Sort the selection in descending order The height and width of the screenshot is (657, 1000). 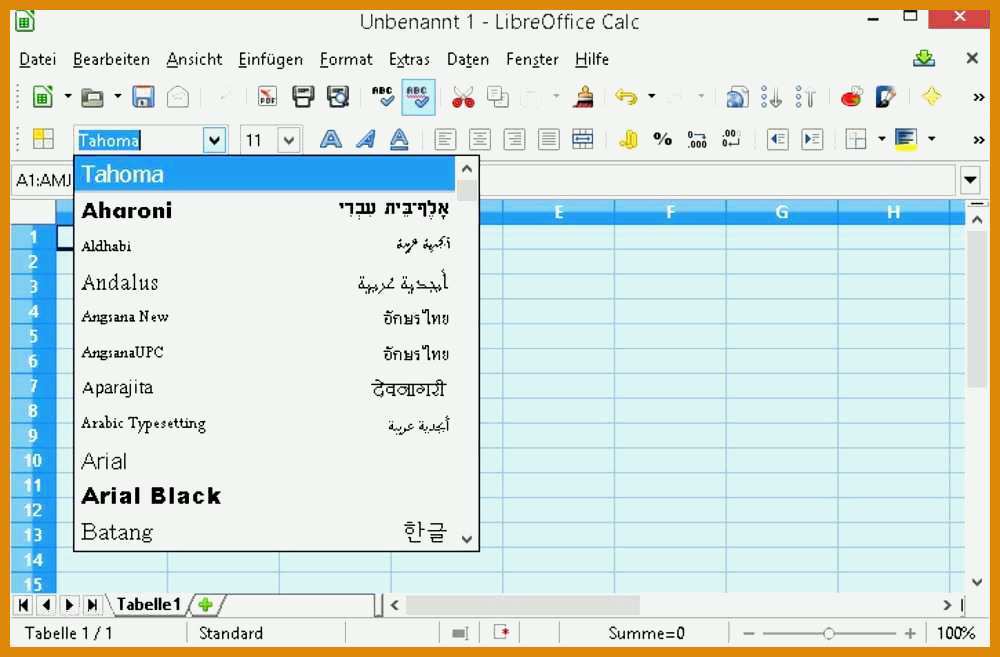coord(806,97)
